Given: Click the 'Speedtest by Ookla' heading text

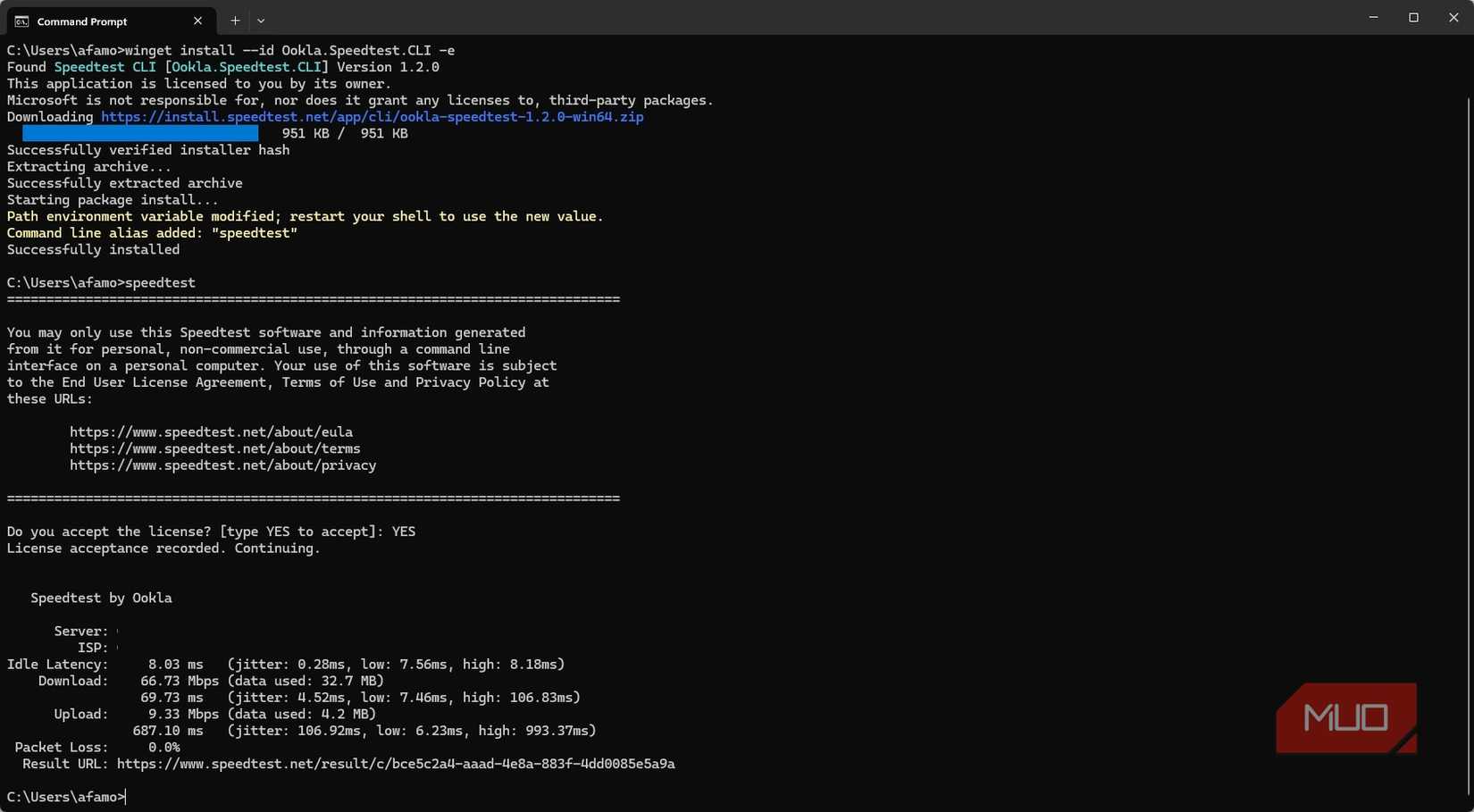Looking at the screenshot, I should 101,599.
